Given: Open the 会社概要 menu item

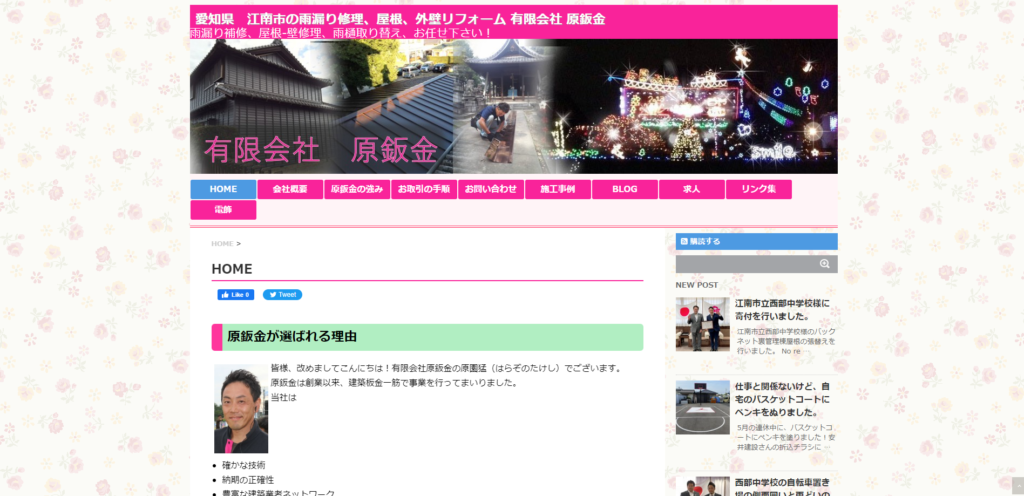Looking at the screenshot, I should [290, 189].
